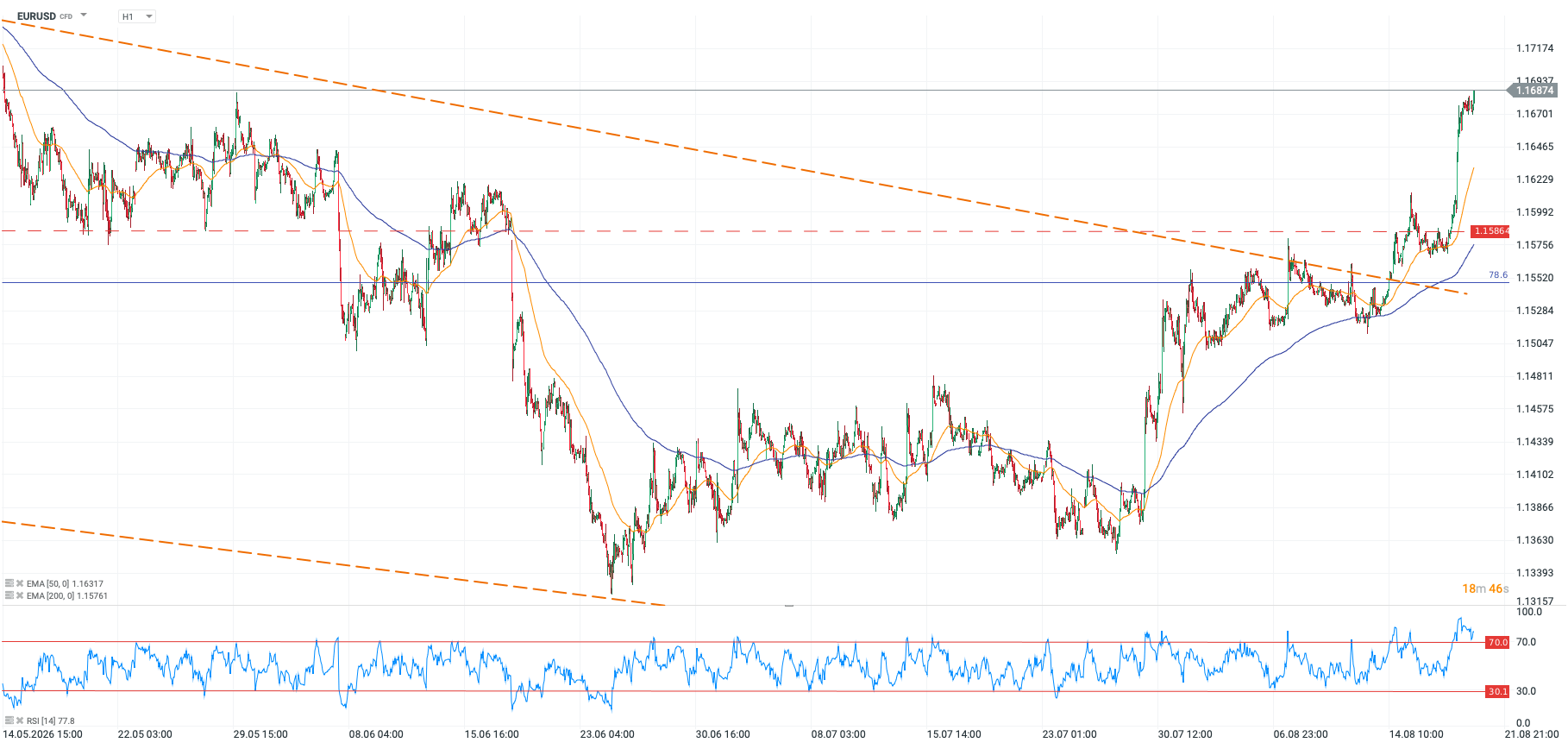1568x749 pixels.
Task: Click the 23.07 01:00 time axis label
Action: 1069,734
